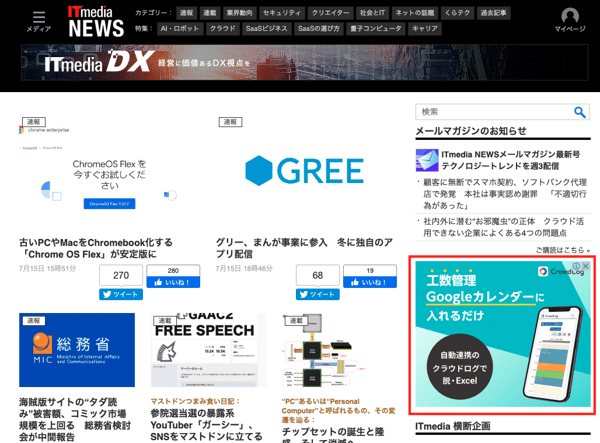Like the ChromeOS Flex article (280 いいね)
Image resolution: width=600 pixels, height=443 pixels.
pos(173,282)
